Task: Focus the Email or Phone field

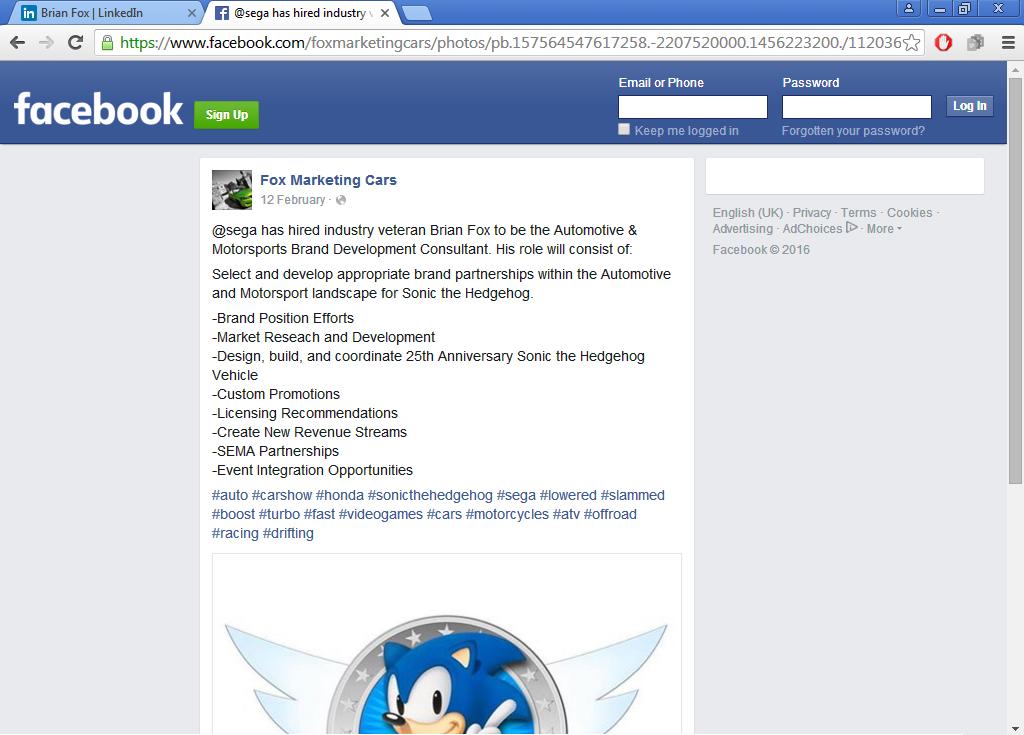Action: (693, 106)
